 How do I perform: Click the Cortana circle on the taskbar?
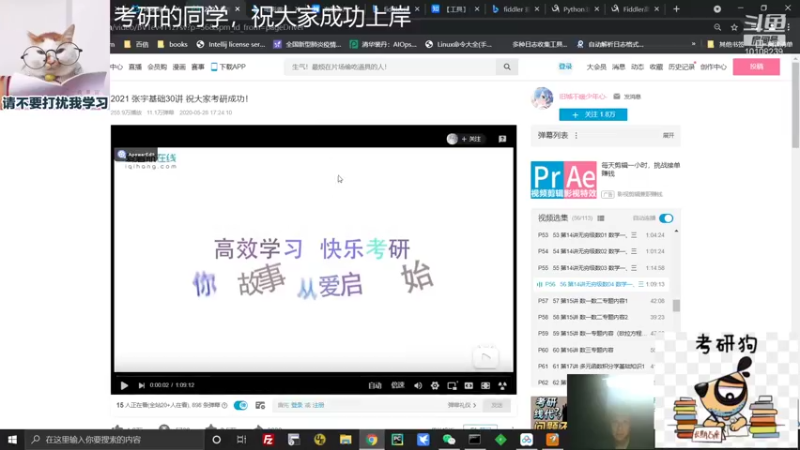216,439
